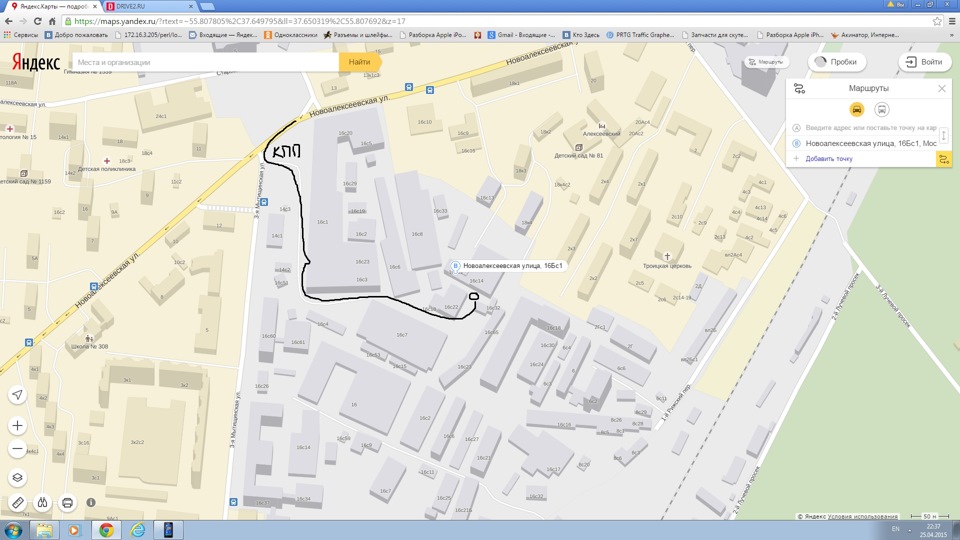Click the Найти search button
Image resolution: width=960 pixels, height=540 pixels.
tap(359, 62)
